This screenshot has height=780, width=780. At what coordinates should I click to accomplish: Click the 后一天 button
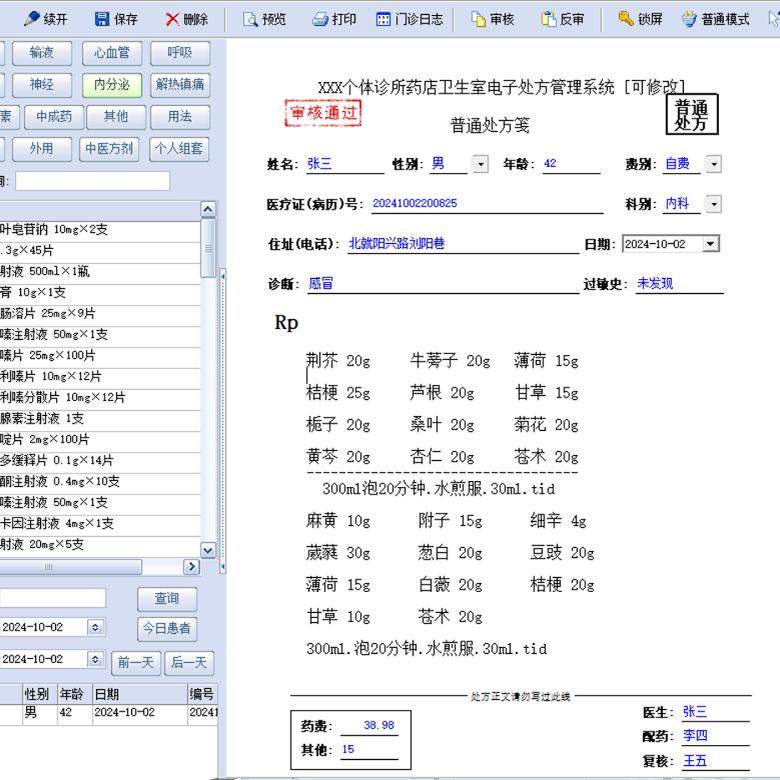pyautogui.click(x=189, y=663)
